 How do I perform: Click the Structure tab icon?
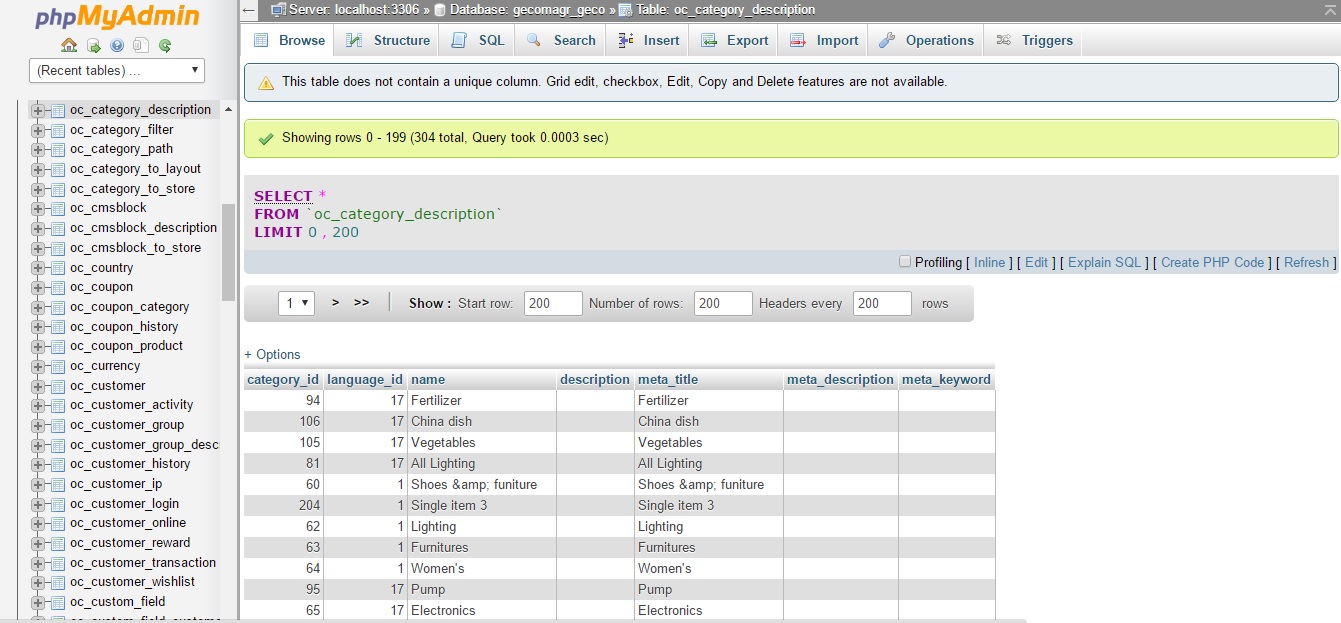(354, 40)
